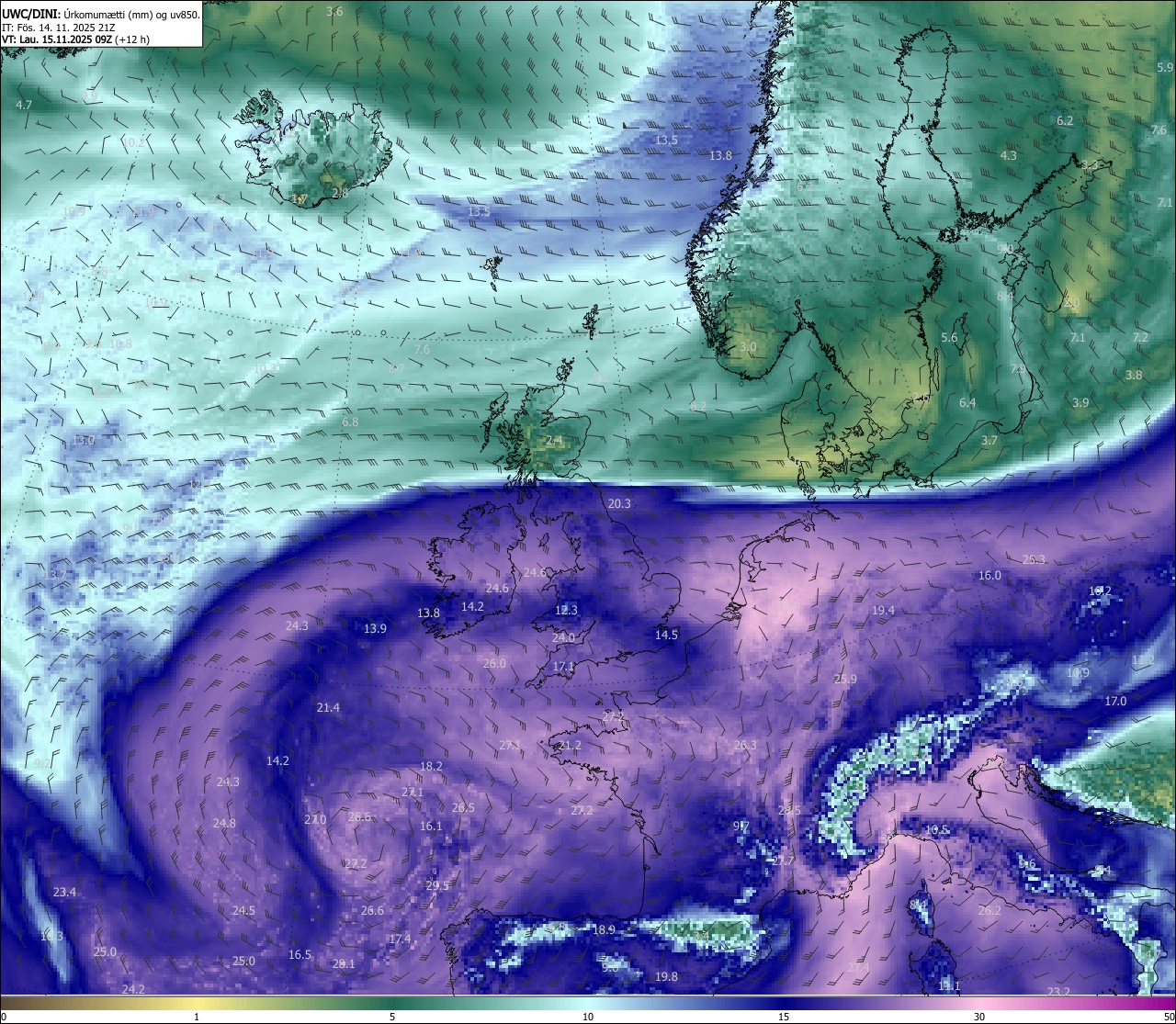Click the 21.4 value on the map
The image size is (1176, 1024).
coord(328,707)
